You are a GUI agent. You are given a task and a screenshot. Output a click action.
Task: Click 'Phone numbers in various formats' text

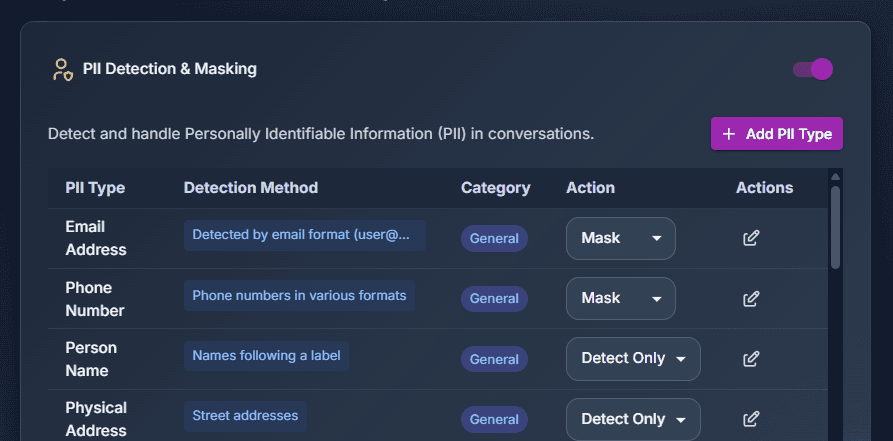(300, 296)
